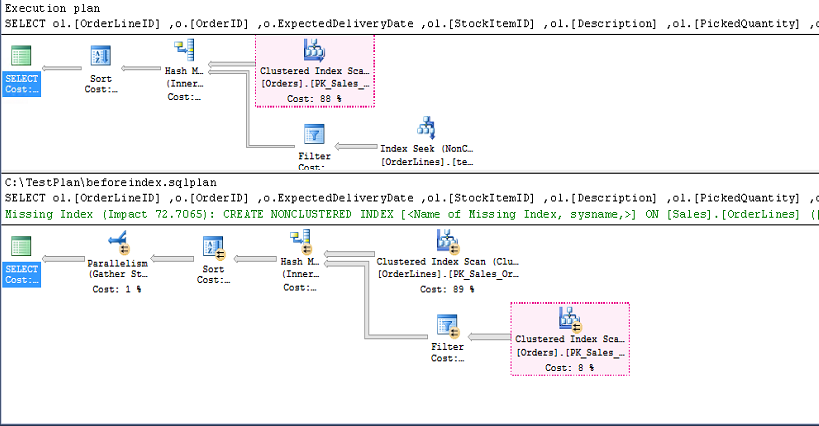The height and width of the screenshot is (426, 819).
Task: Click the '[OrderLines].[te…' index label
Action: pos(427,162)
